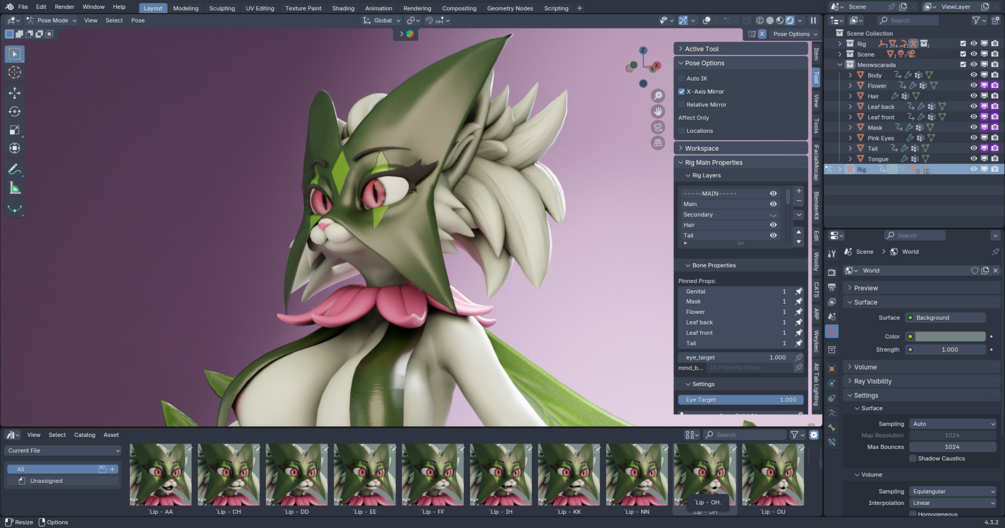Expand the Preview panel in World properties
The image size is (1005, 528).
tap(922, 288)
